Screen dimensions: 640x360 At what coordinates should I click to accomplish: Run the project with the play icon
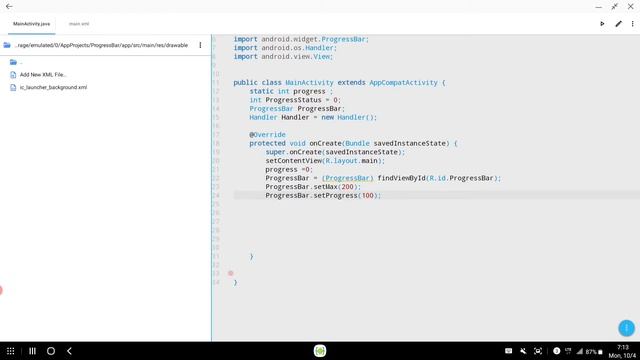click(602, 24)
